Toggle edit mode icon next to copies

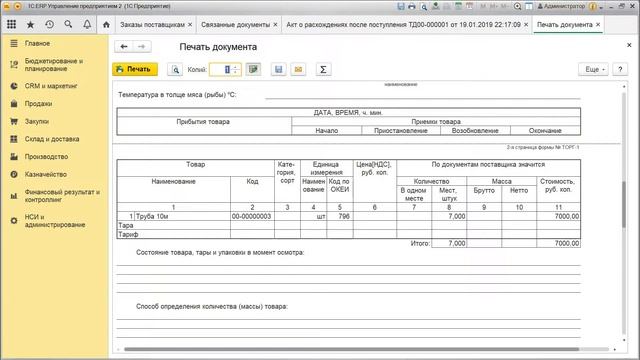[x=253, y=69]
